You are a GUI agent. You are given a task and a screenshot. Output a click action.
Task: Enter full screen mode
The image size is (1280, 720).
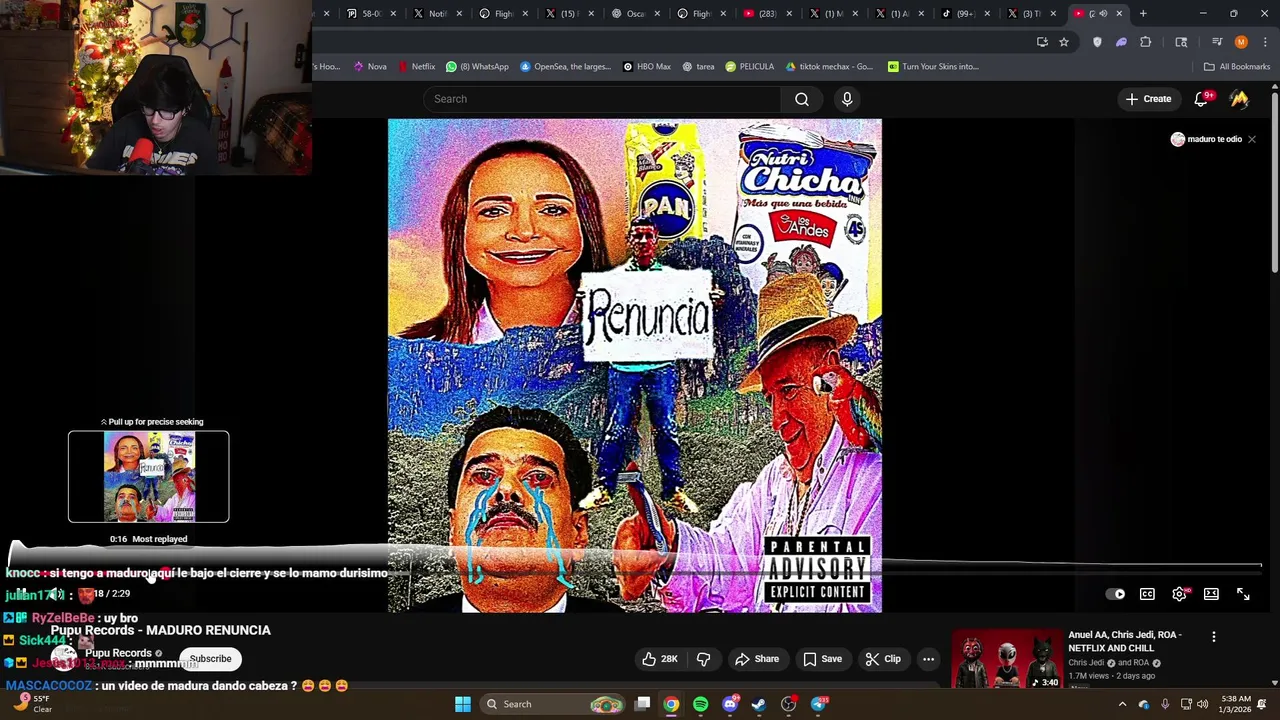1243,594
